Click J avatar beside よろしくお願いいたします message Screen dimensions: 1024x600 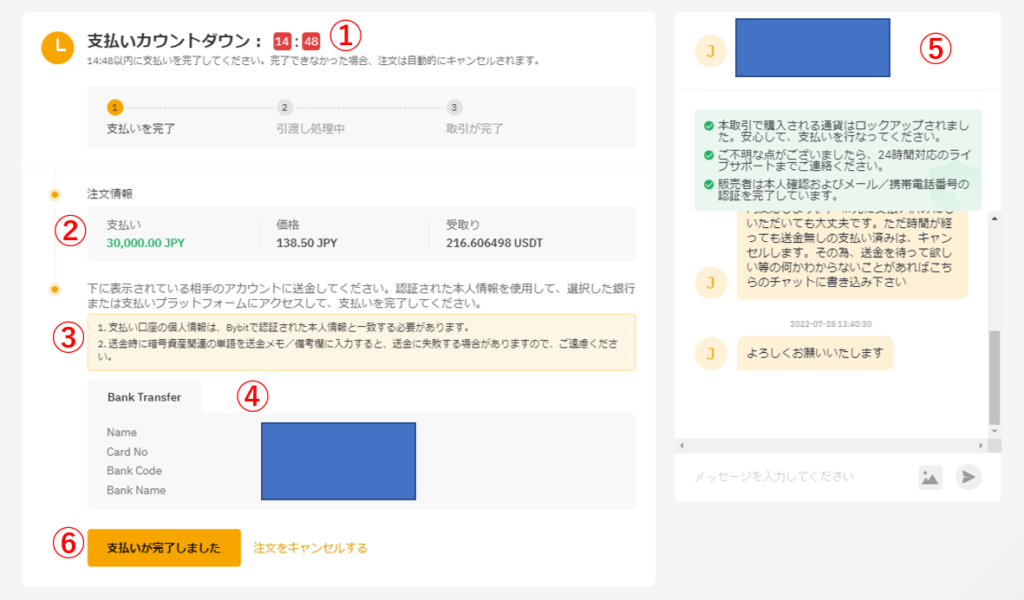710,353
